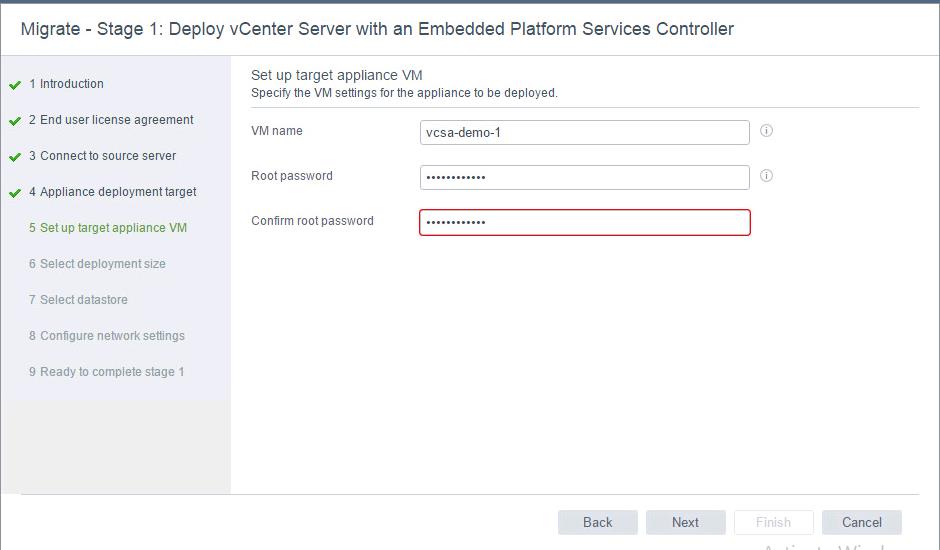940x550 pixels.
Task: Click the info icon next to Root password
Action: tap(766, 176)
